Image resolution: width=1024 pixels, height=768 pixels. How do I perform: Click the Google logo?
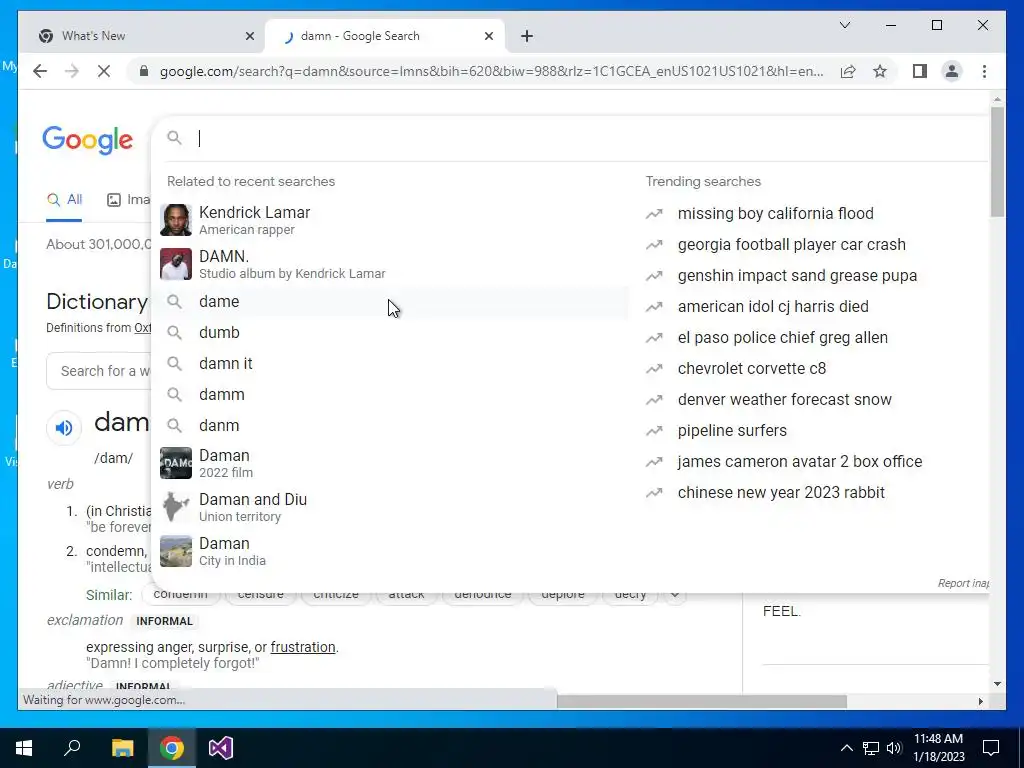88,139
